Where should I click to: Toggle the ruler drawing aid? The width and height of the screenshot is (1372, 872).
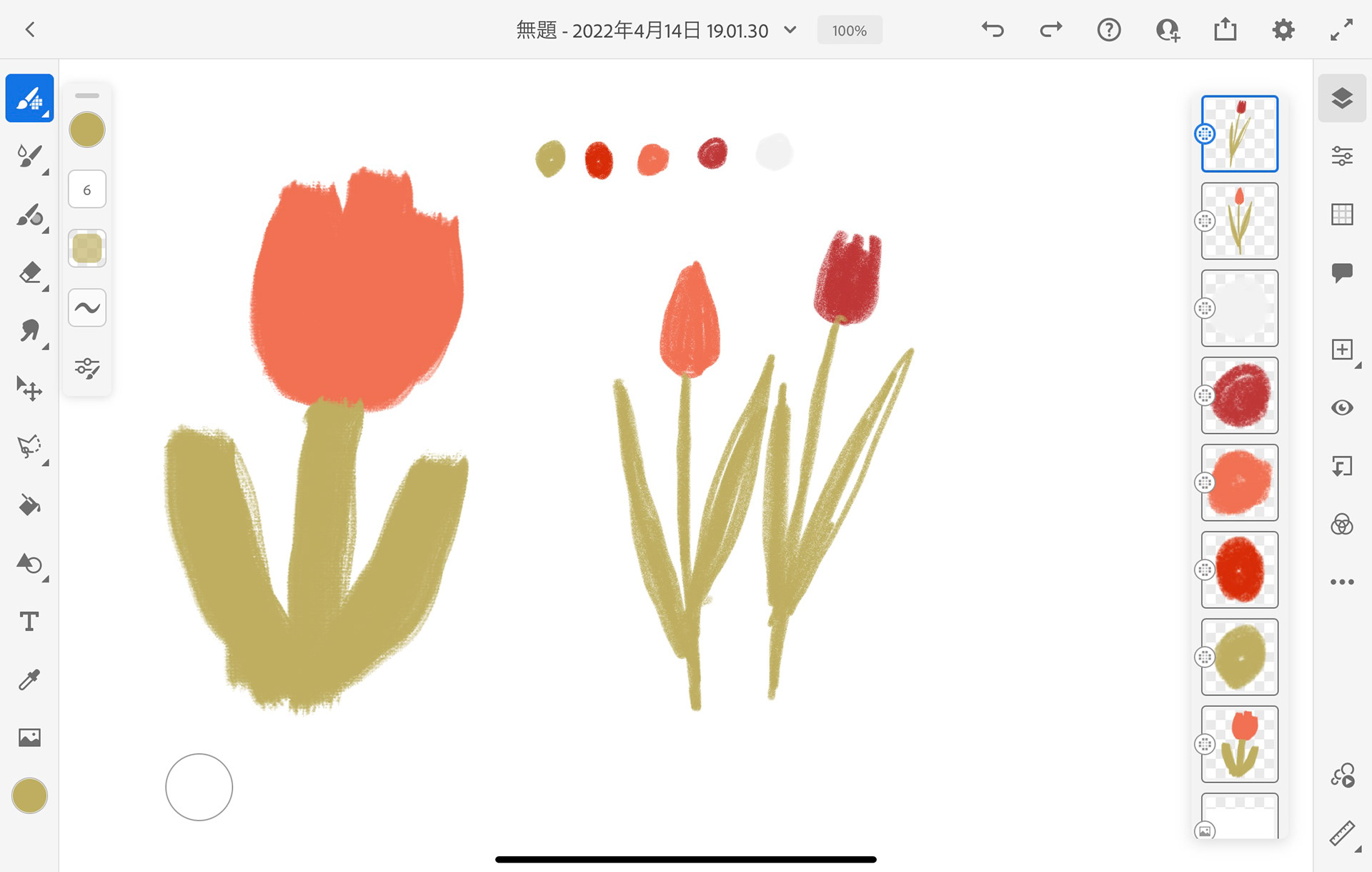(x=1342, y=833)
